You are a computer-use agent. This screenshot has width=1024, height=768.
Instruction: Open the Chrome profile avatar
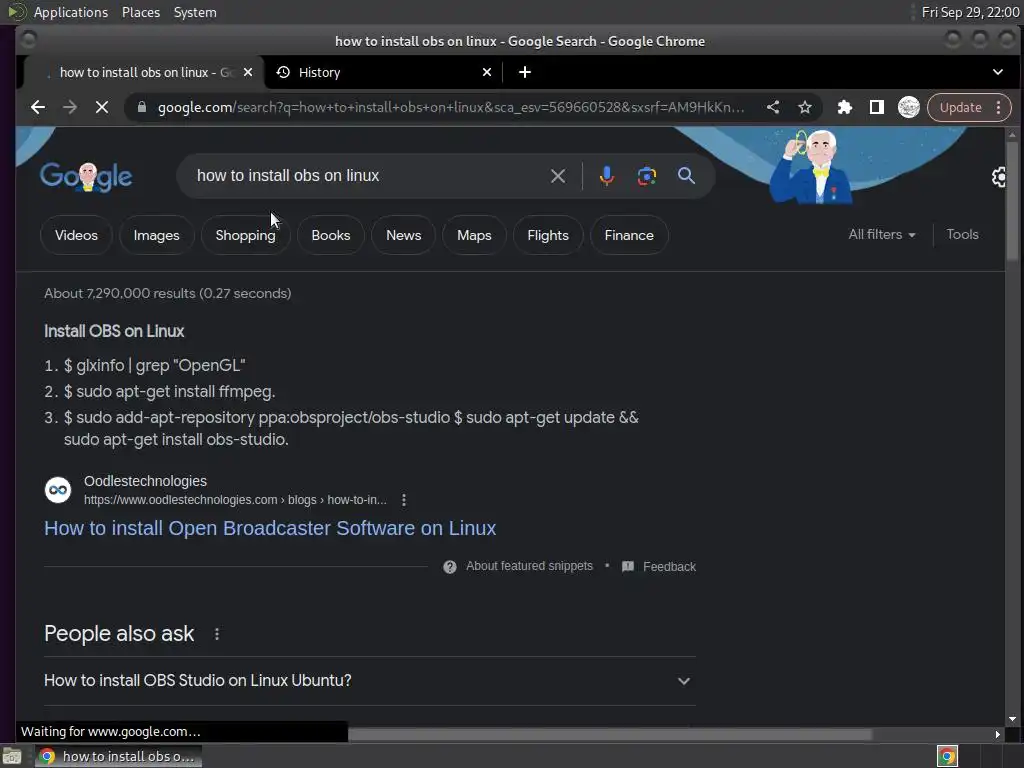tap(908, 107)
